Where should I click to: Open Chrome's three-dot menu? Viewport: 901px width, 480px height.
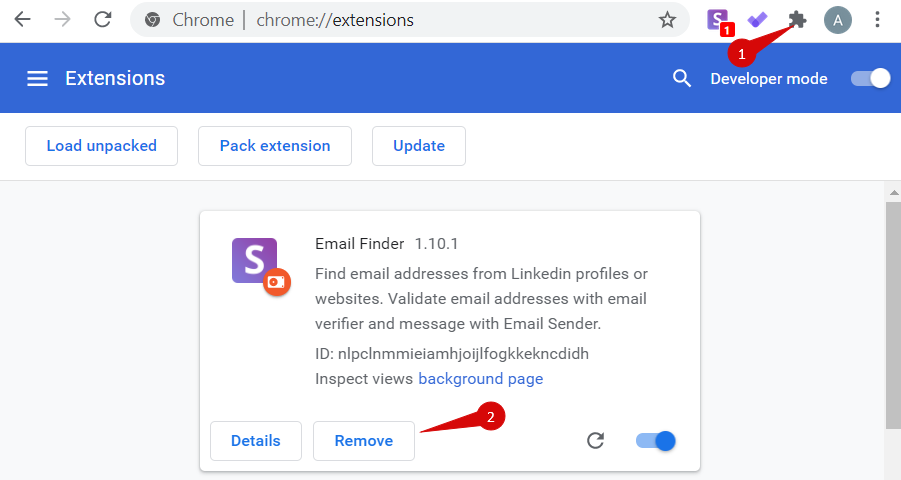point(877,20)
